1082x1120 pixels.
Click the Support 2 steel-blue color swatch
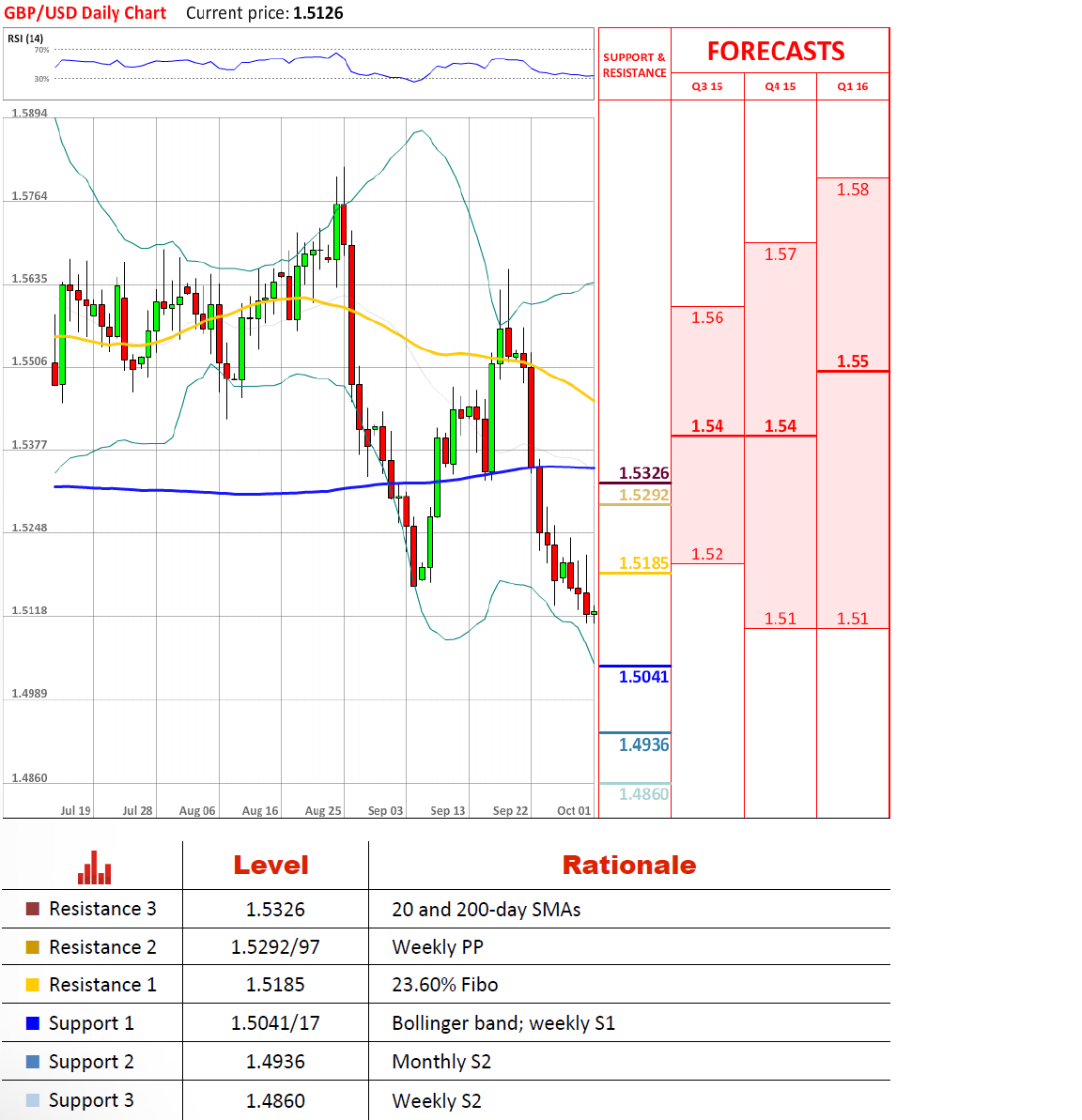[x=32, y=1062]
